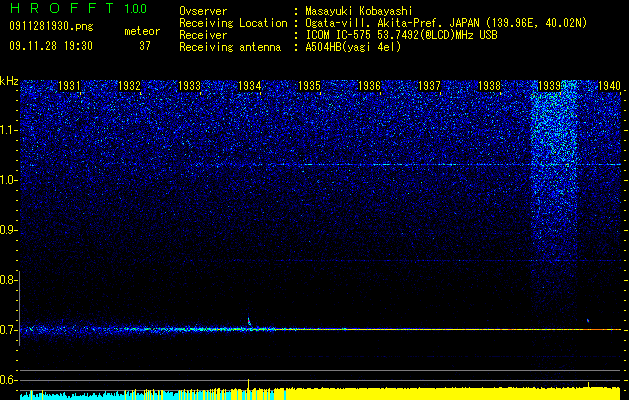This screenshot has width=629, height=400.
Task: Click the 1.0 kHz axis label
Action: point(8,180)
